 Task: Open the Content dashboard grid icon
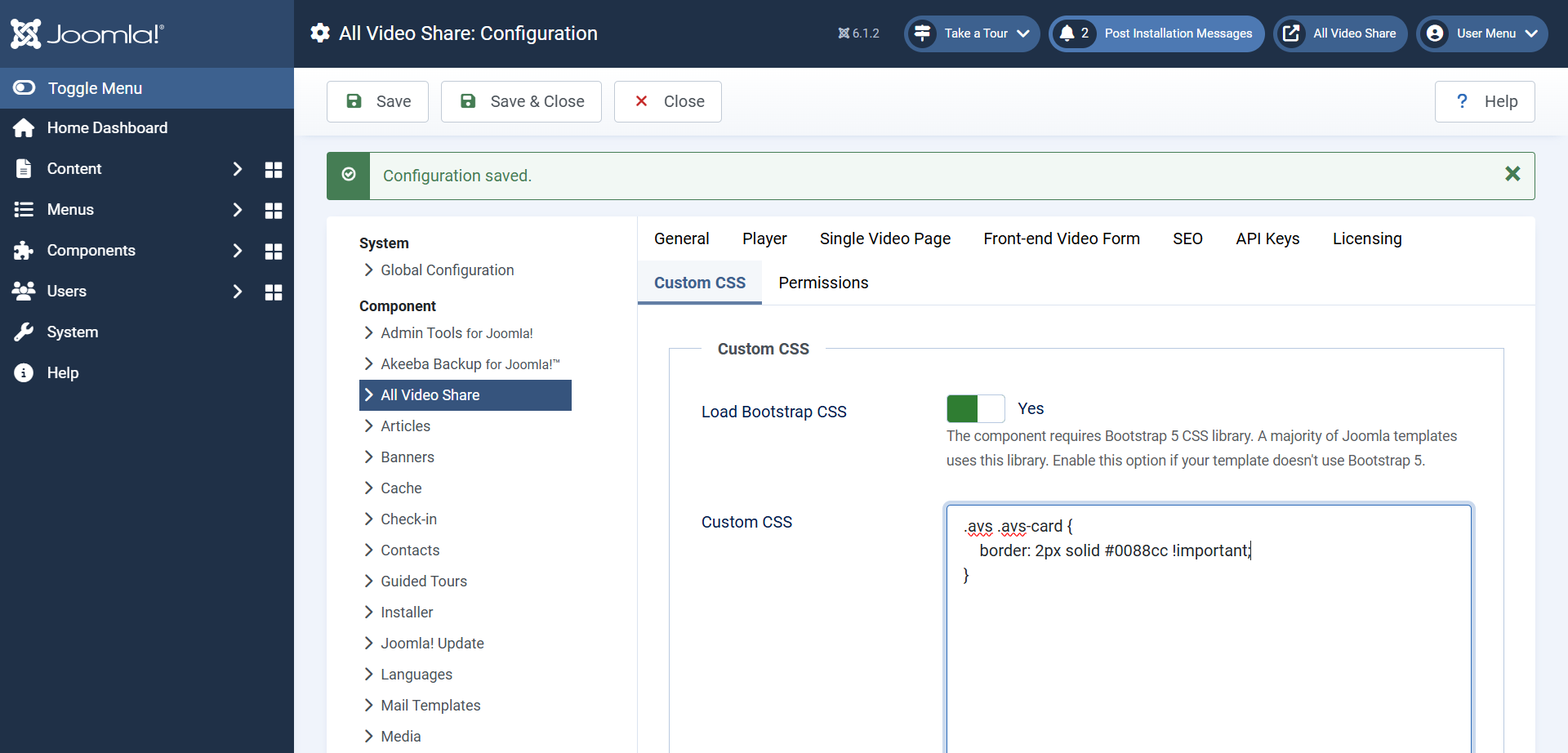click(274, 169)
